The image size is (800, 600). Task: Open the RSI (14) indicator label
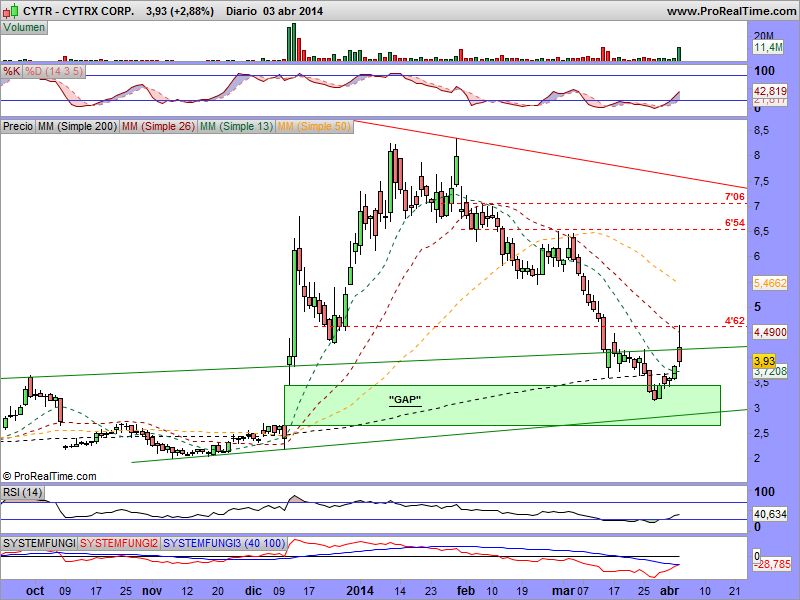click(x=22, y=492)
